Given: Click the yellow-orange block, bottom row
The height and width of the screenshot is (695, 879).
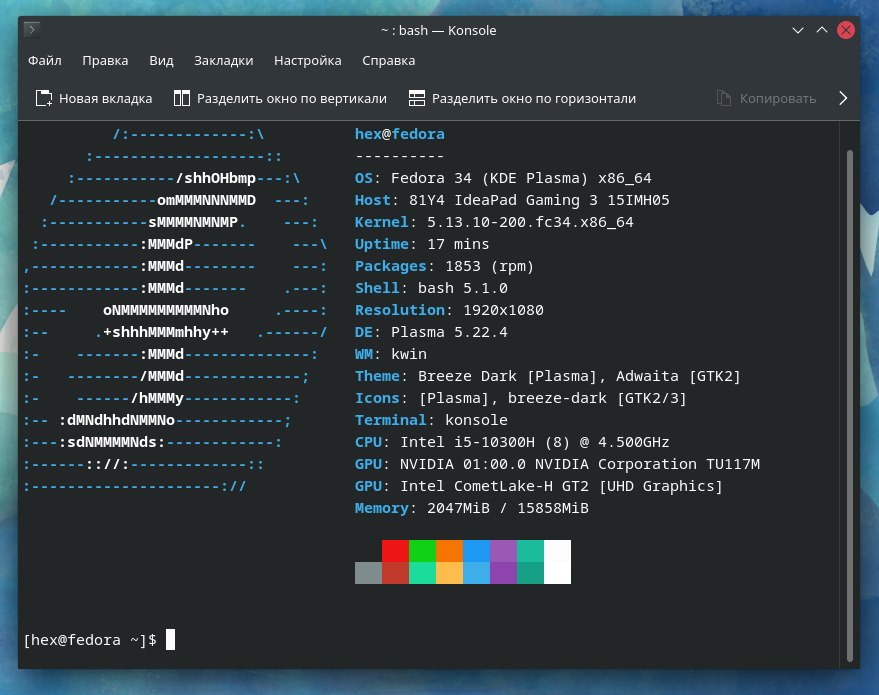Looking at the screenshot, I should pos(450,573).
